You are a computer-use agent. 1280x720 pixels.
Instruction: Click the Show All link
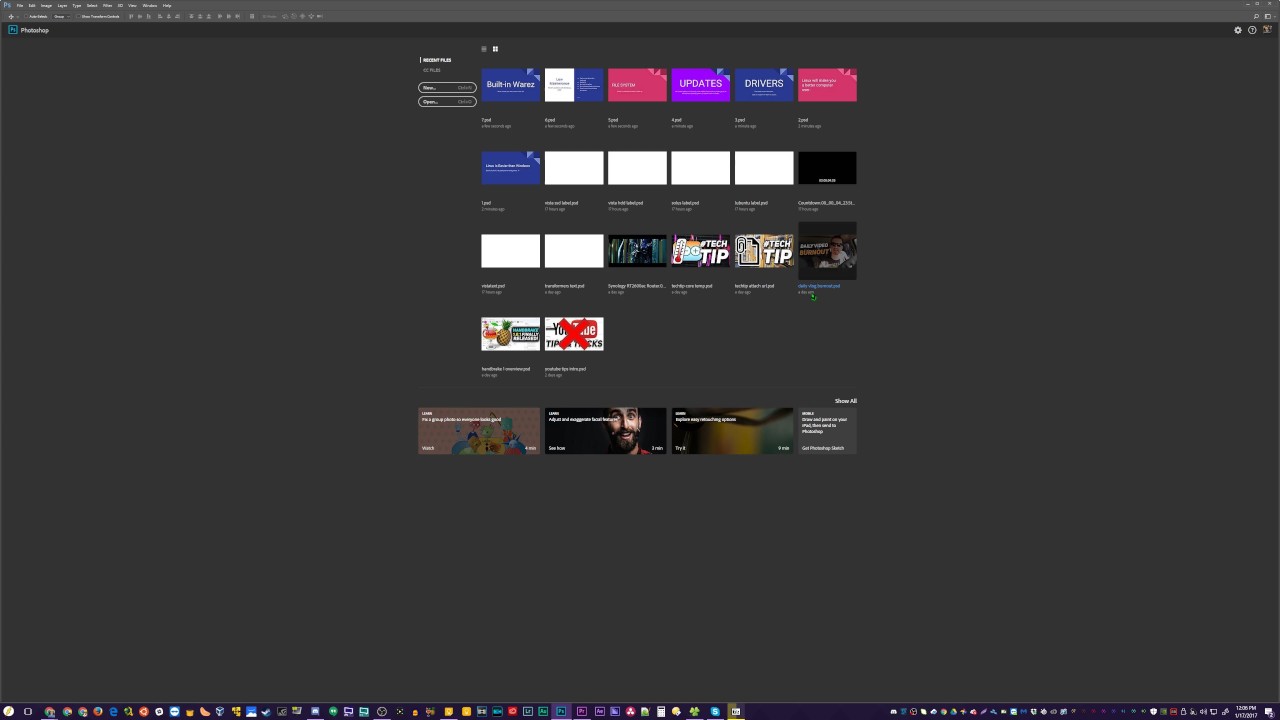pyautogui.click(x=845, y=401)
